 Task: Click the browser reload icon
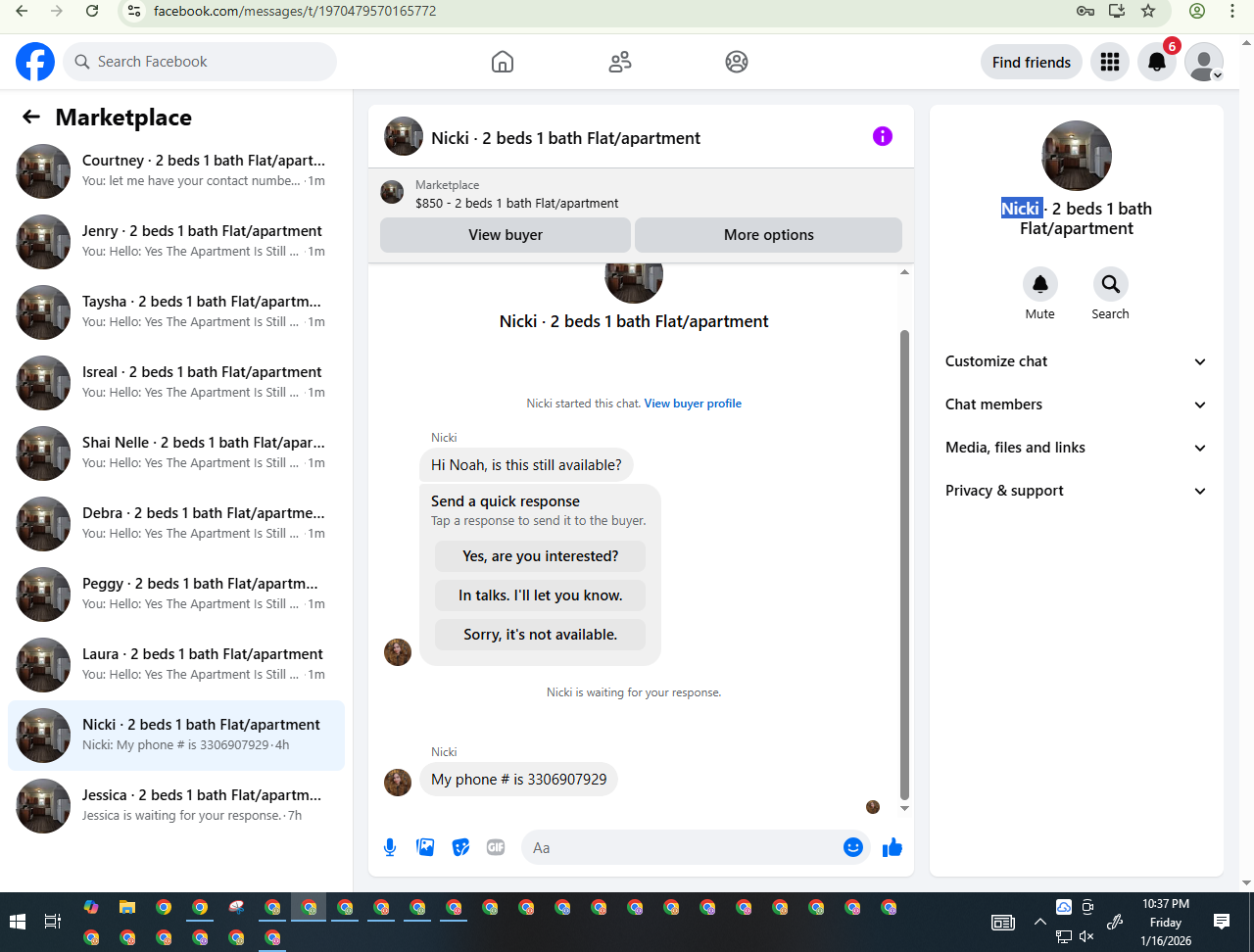[92, 11]
